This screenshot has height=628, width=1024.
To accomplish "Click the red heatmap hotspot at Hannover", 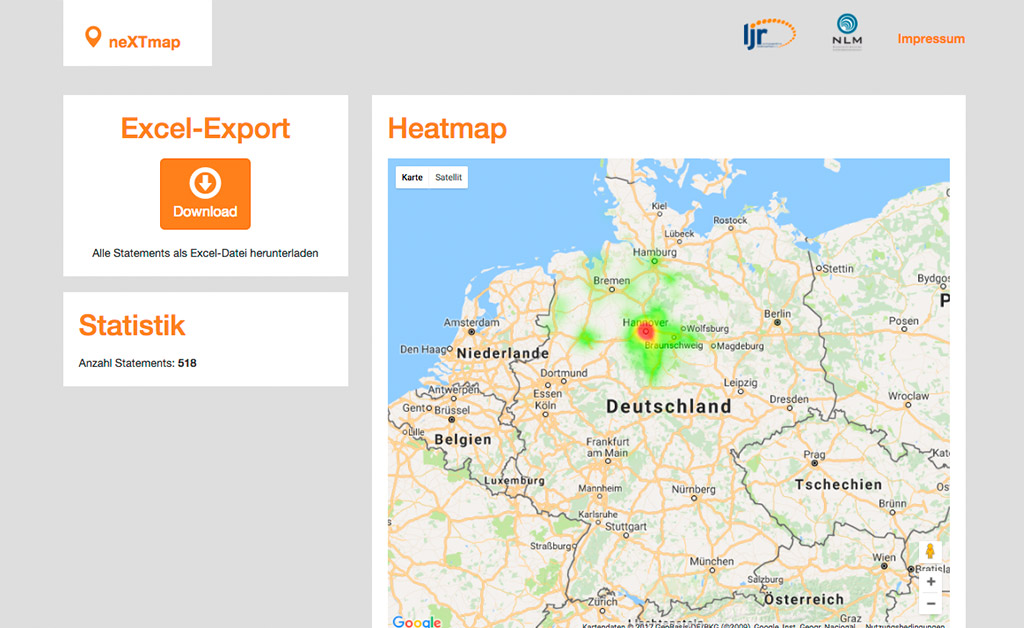I will (646, 330).
